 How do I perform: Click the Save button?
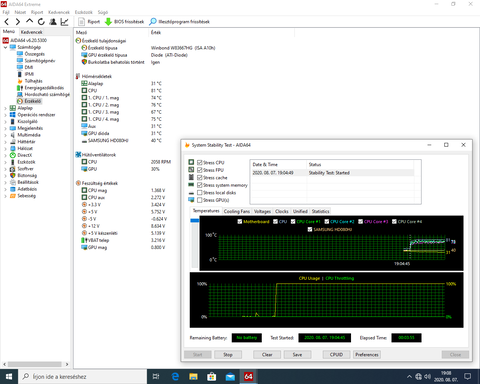point(297,355)
